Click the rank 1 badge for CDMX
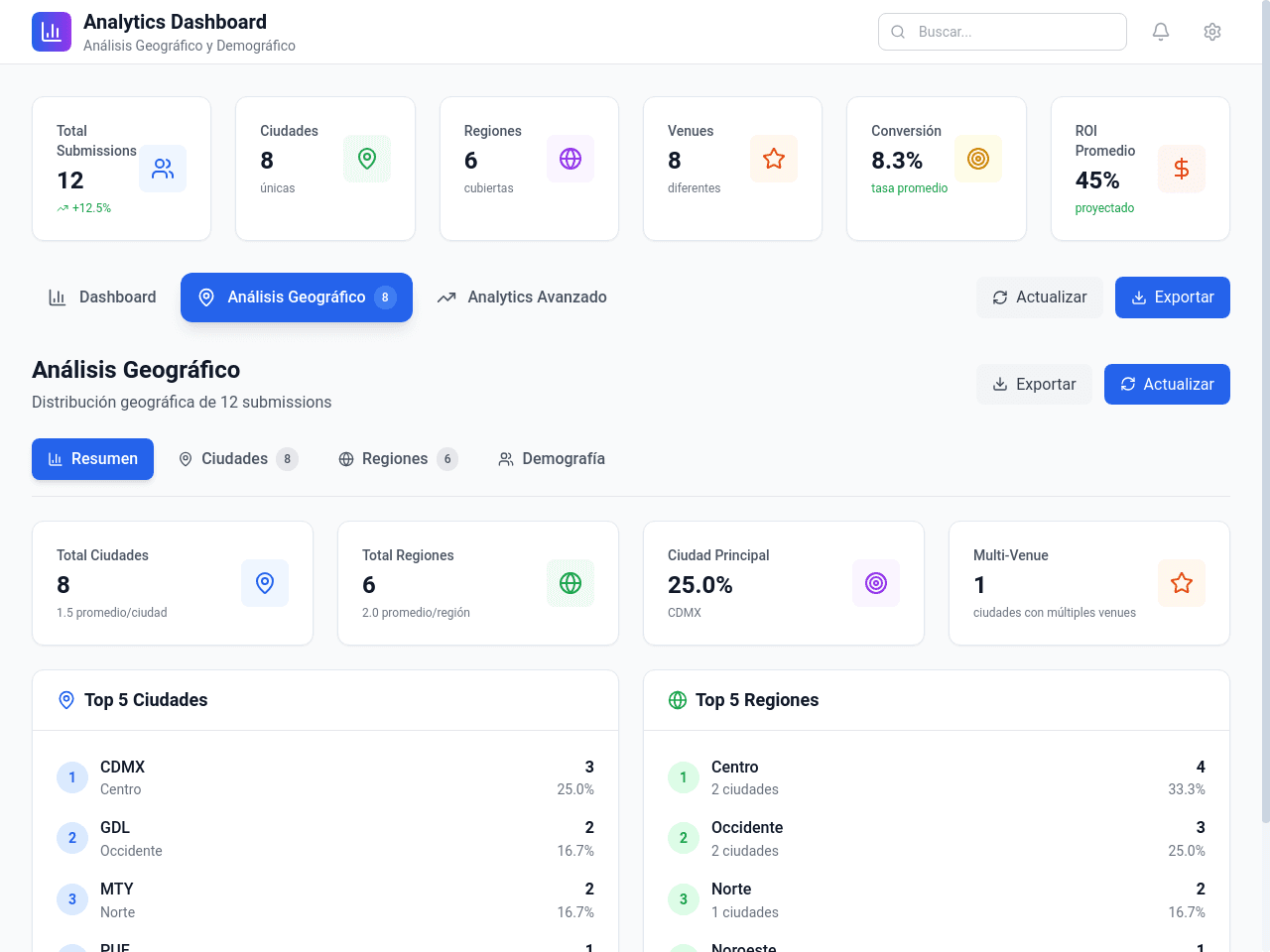The height and width of the screenshot is (952, 1270). [x=72, y=777]
